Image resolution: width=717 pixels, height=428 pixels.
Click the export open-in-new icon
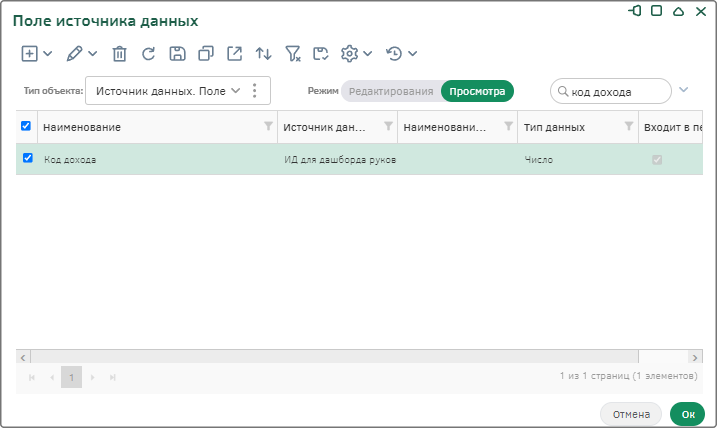pos(235,54)
